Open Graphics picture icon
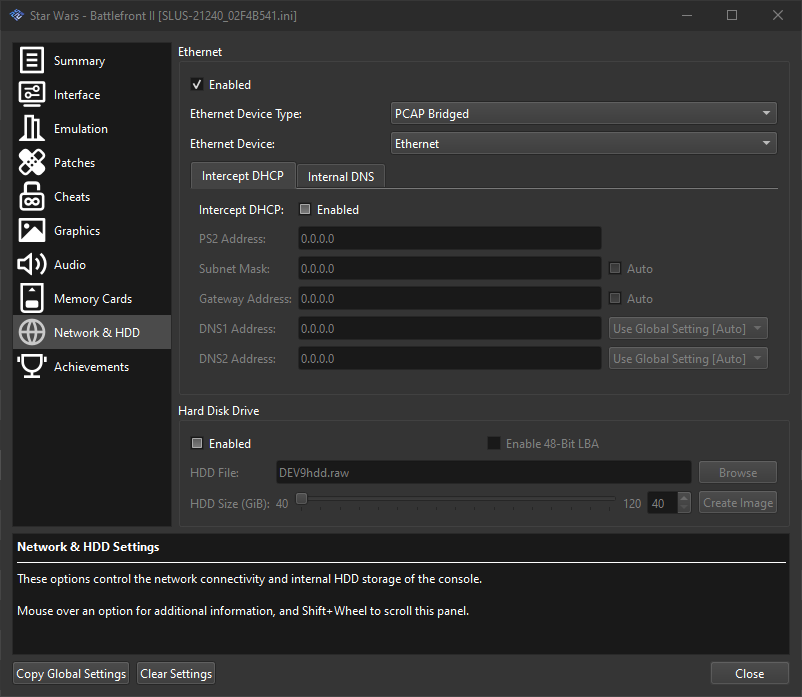Viewport: 802px width, 697px height. tap(32, 230)
